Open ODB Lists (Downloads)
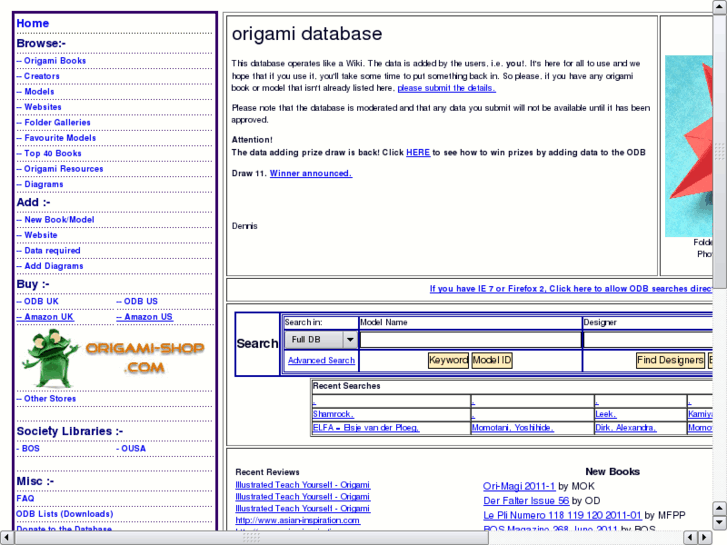This screenshot has height=545, width=727. tap(64, 514)
